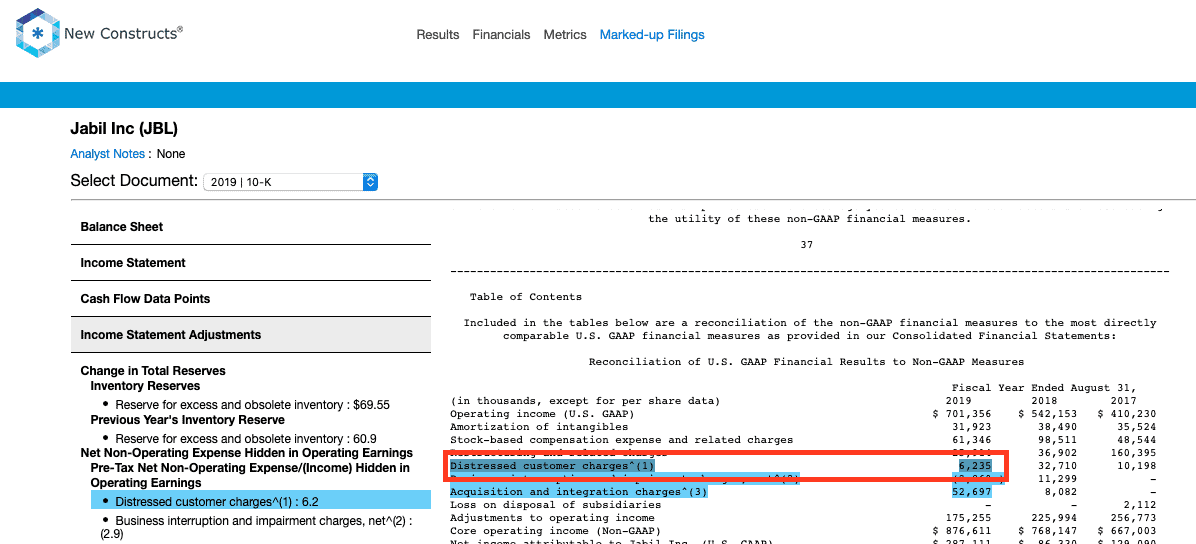Screen dimensions: 1196x544
Task: Click the Inventory Reserves subheading
Action: tap(145, 386)
